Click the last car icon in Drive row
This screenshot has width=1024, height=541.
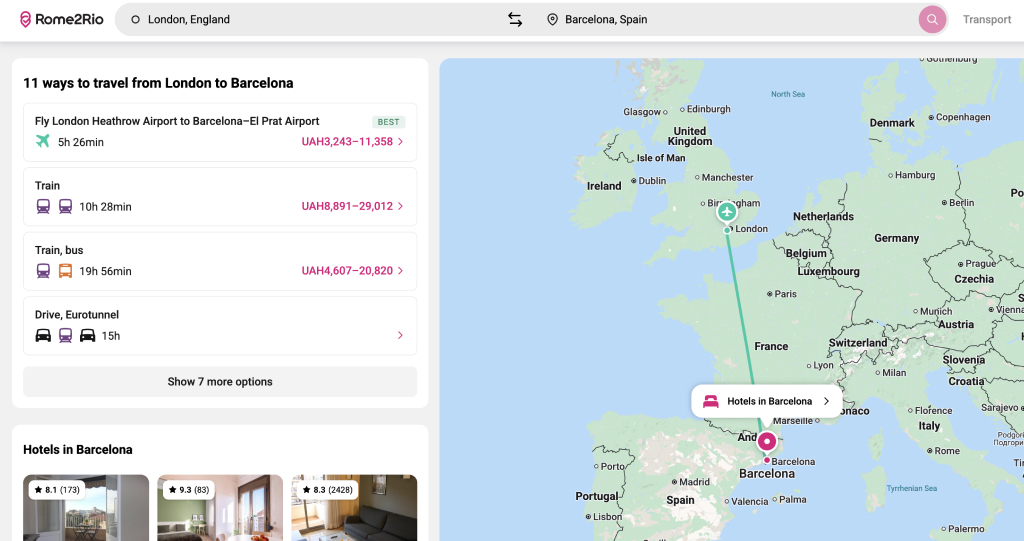click(x=88, y=335)
